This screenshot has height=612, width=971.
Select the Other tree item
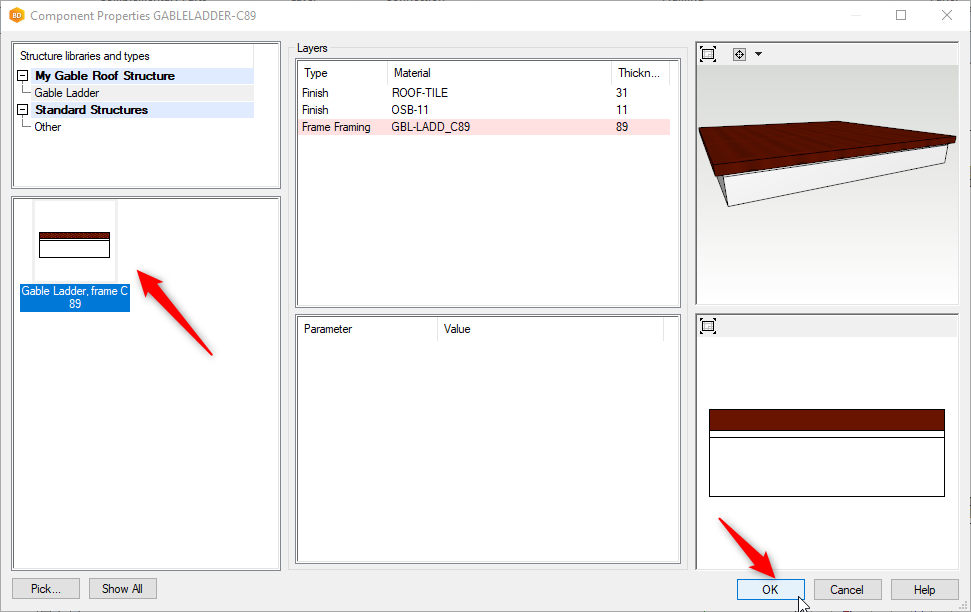(x=48, y=127)
